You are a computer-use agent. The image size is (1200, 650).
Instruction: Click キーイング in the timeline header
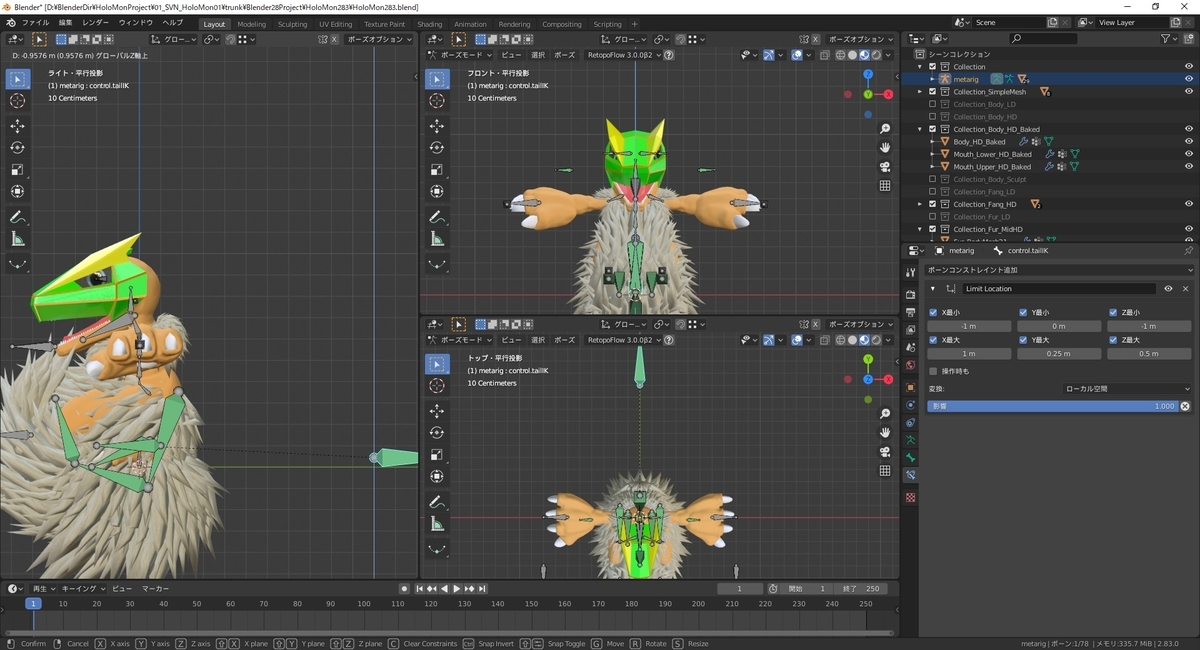(82, 589)
